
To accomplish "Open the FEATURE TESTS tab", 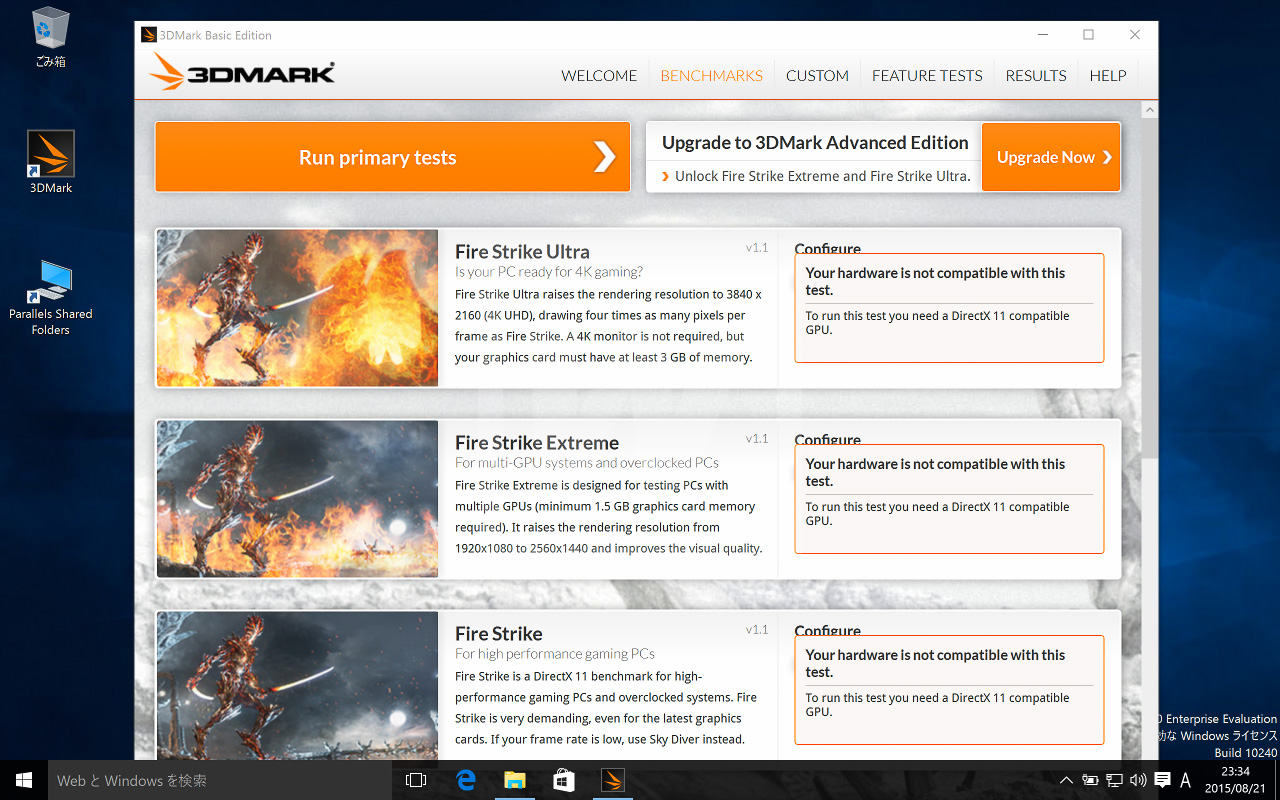I will pyautogui.click(x=927, y=76).
